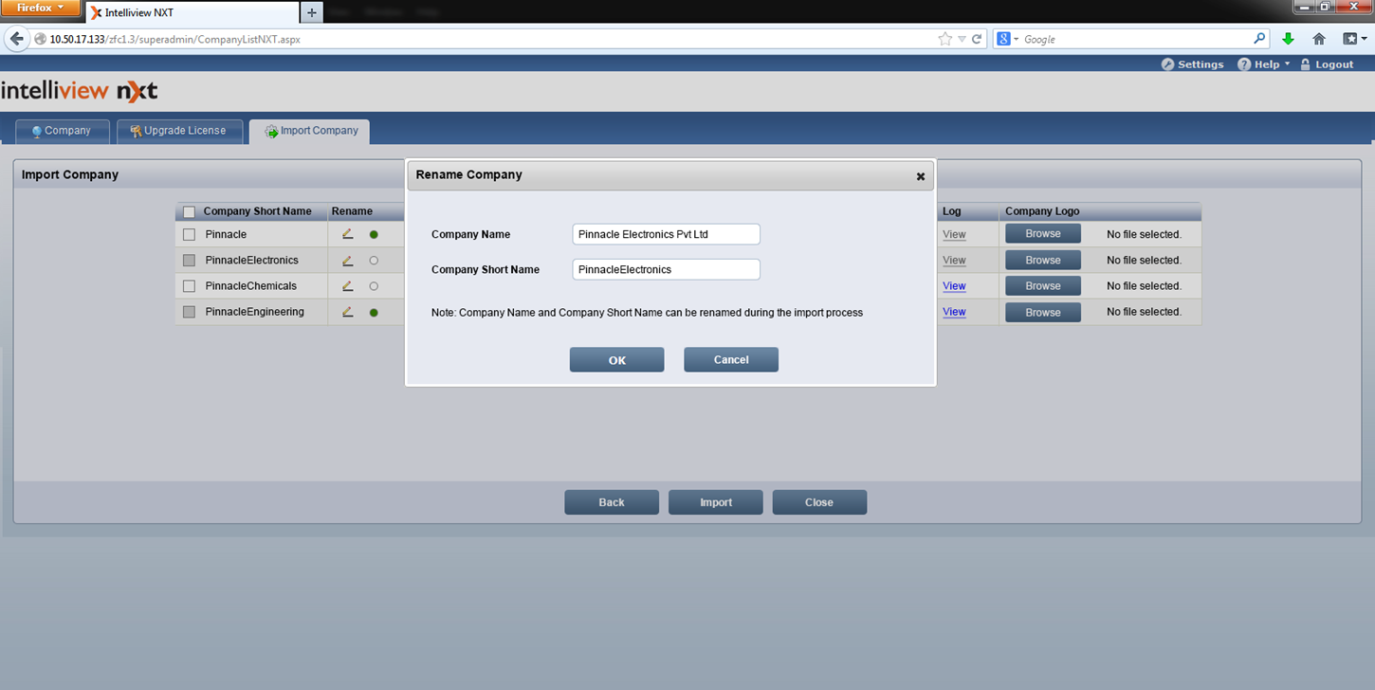Check the Pinnacle company checkbox
The image size is (1375, 690).
tap(189, 235)
